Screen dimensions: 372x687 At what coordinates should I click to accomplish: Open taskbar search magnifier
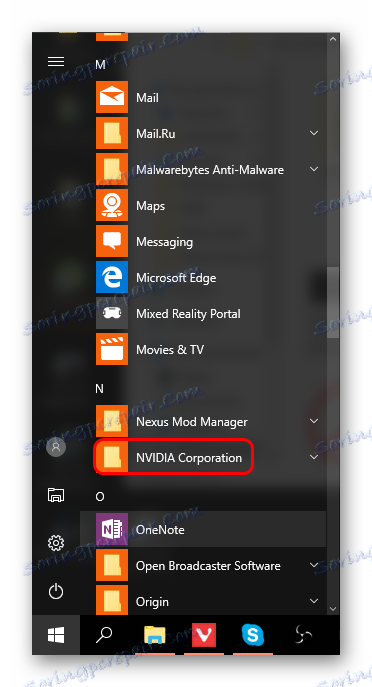[x=104, y=635]
